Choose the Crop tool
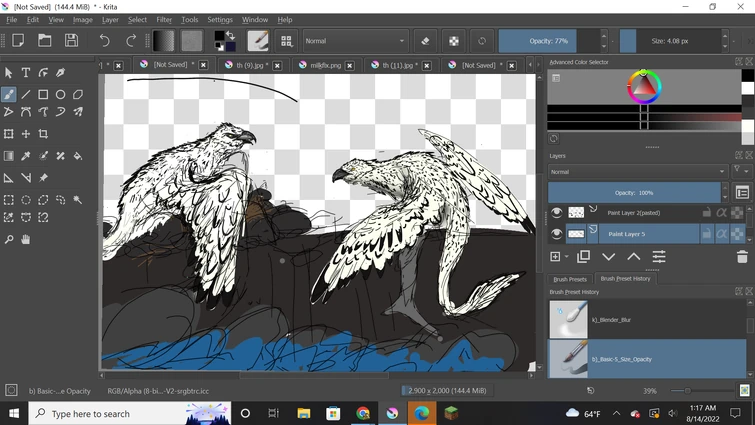The width and height of the screenshot is (755, 425). 43,134
